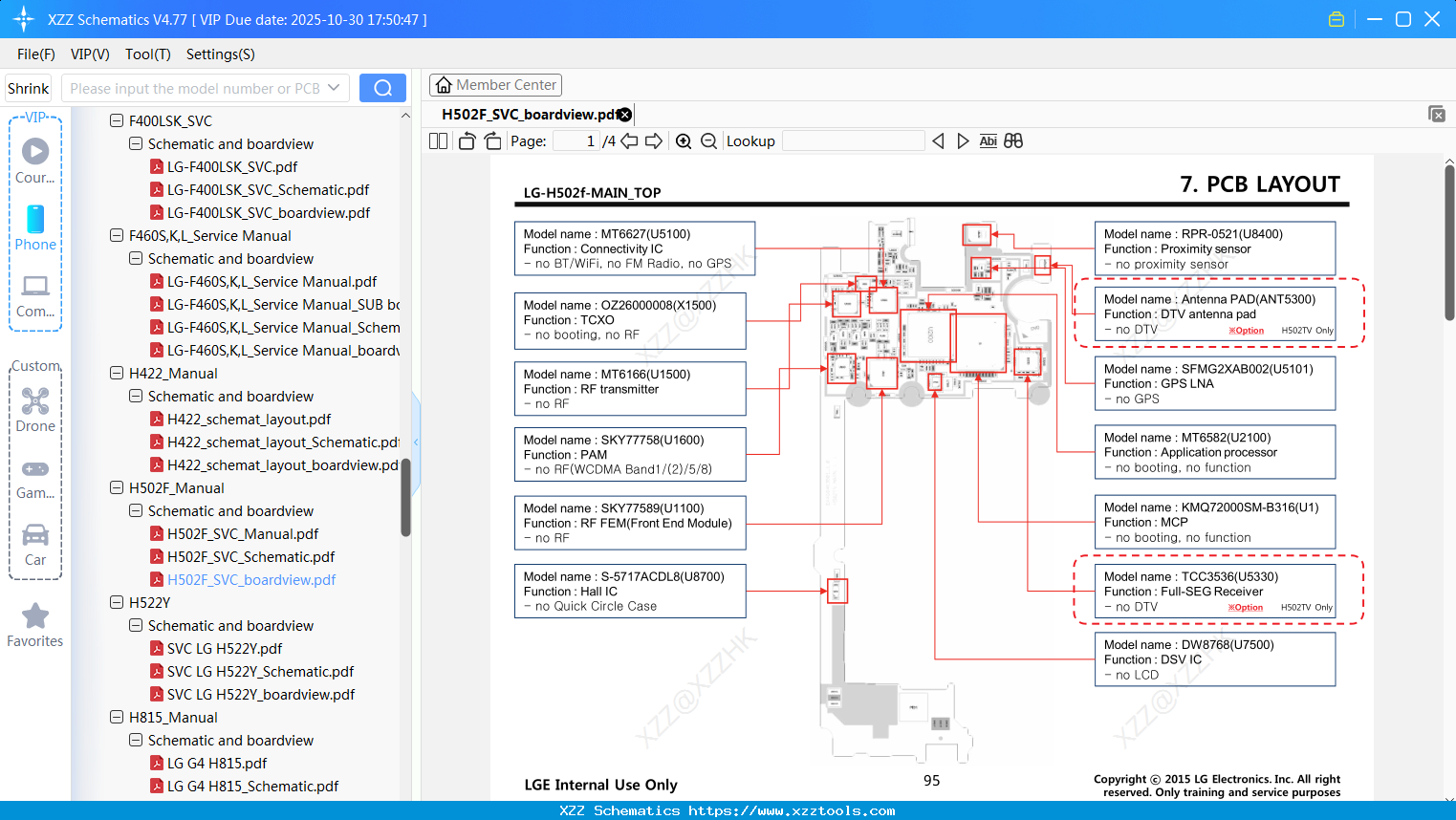Toggle the two-page layout view icon
Screen dimensions: 1456x820
[438, 141]
